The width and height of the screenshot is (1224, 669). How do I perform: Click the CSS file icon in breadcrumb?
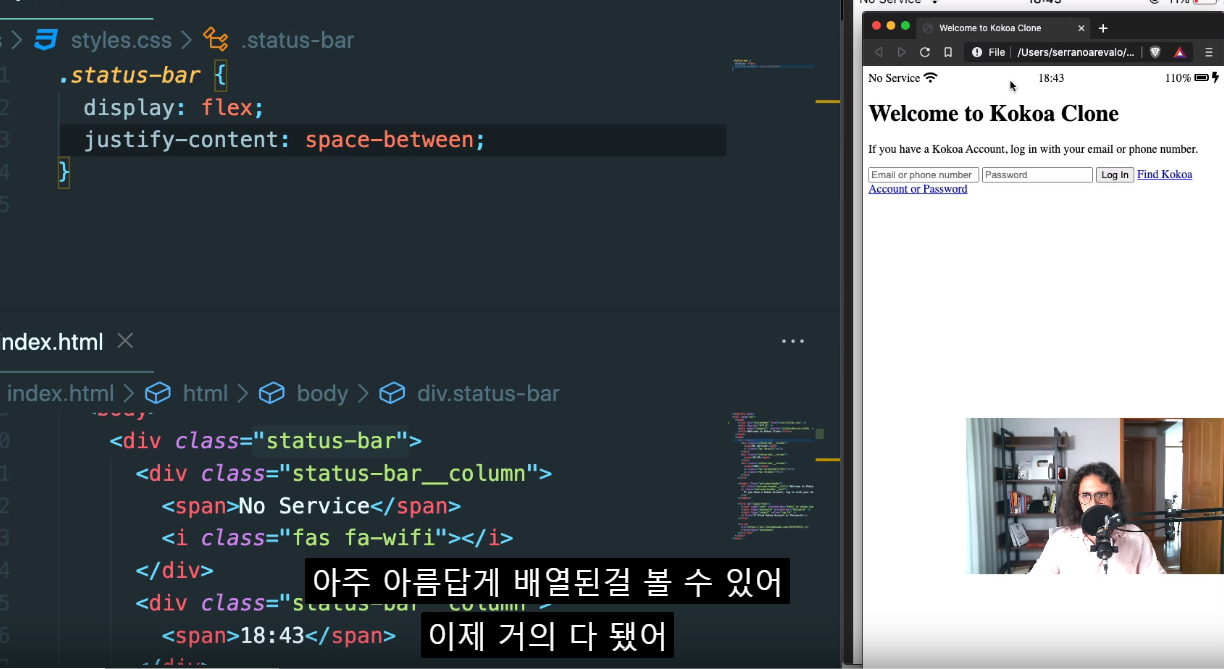(x=47, y=40)
